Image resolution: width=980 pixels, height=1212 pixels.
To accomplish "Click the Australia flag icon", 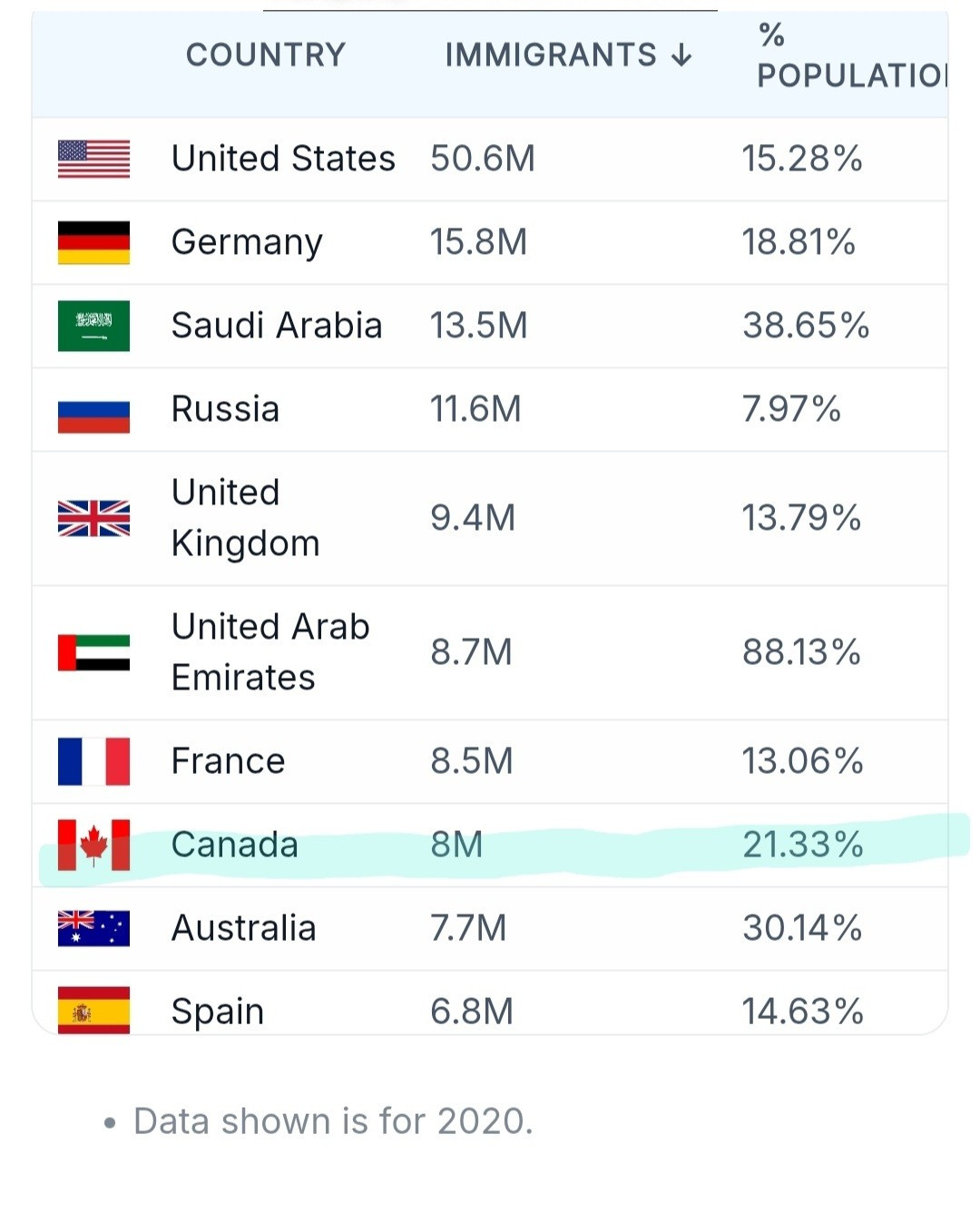I will point(93,928).
